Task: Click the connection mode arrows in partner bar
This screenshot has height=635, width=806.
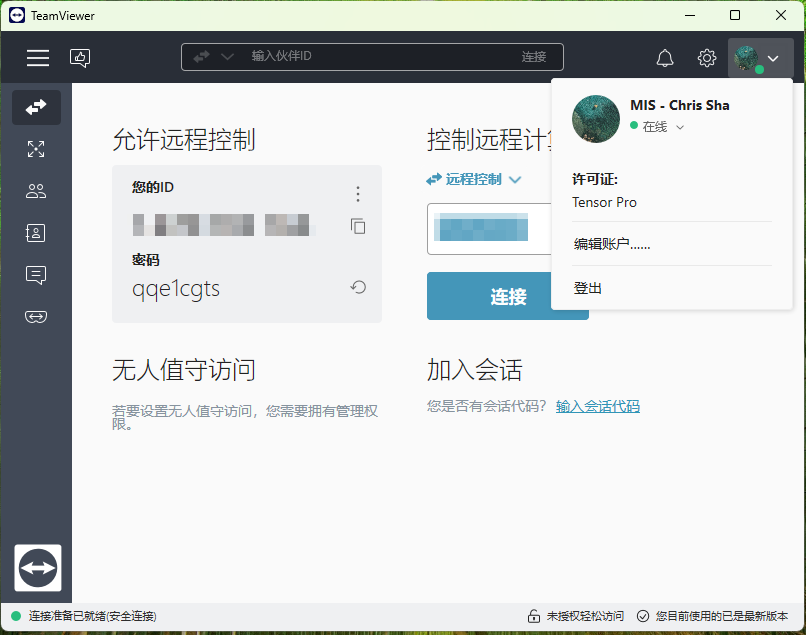Action: [201, 57]
